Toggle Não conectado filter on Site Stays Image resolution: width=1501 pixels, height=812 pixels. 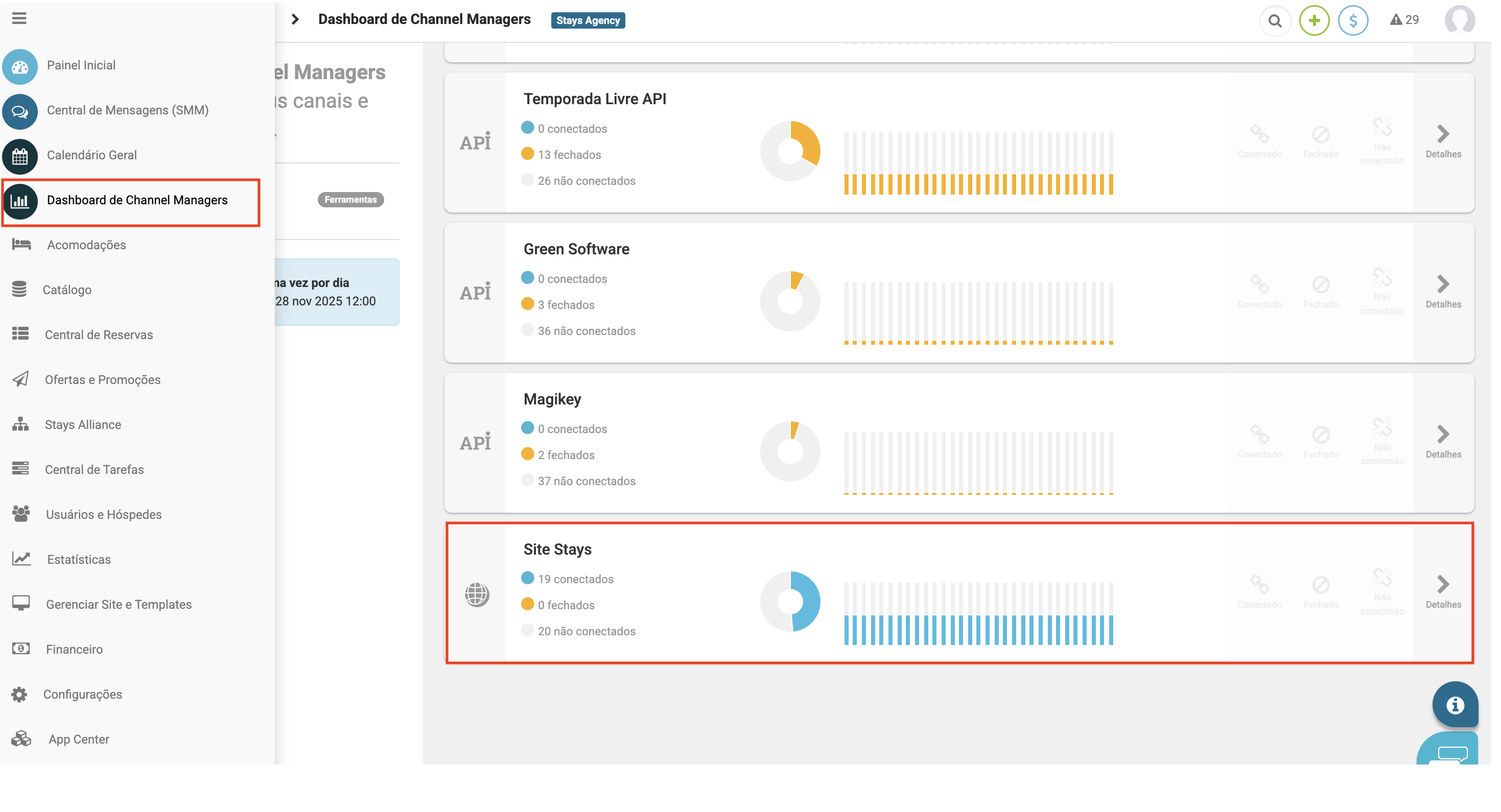point(1381,591)
